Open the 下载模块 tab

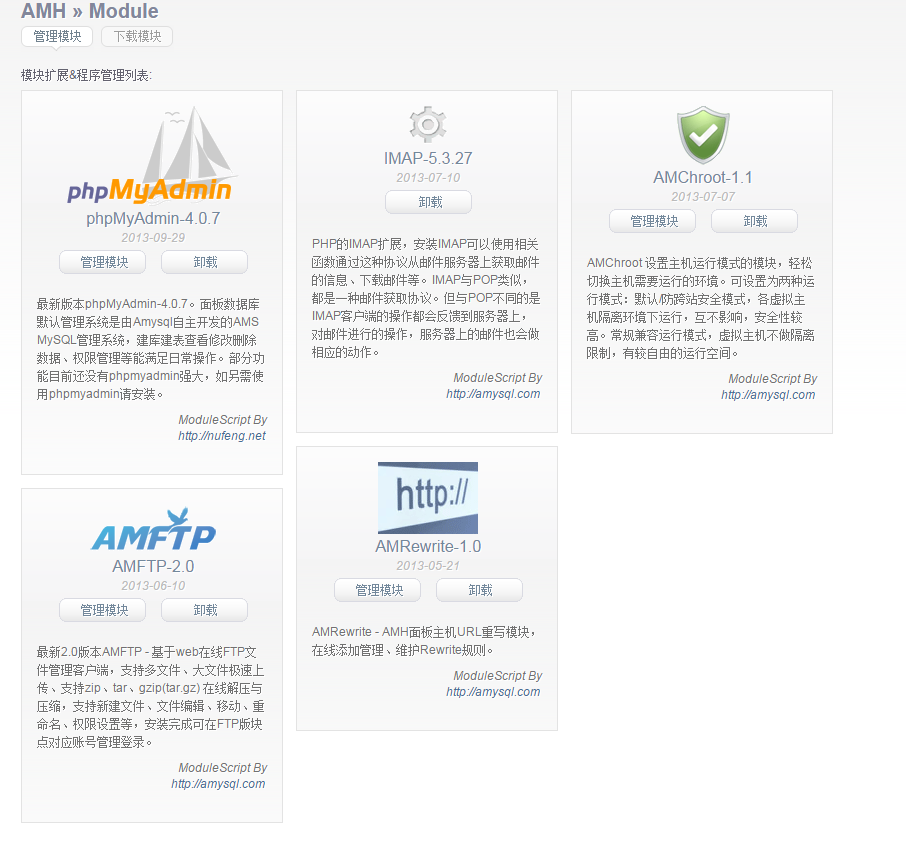point(137,36)
